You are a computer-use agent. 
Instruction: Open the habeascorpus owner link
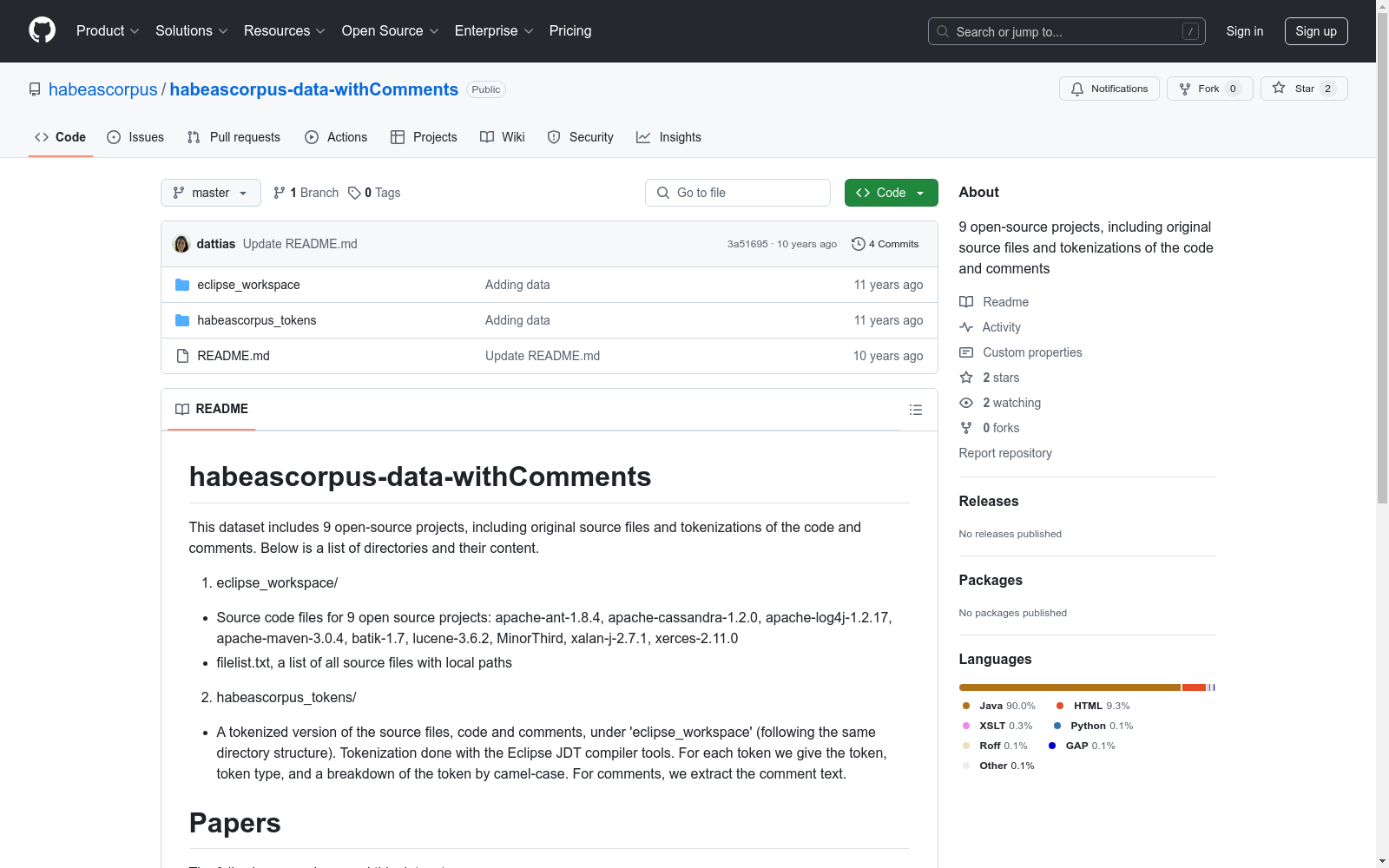coord(103,89)
